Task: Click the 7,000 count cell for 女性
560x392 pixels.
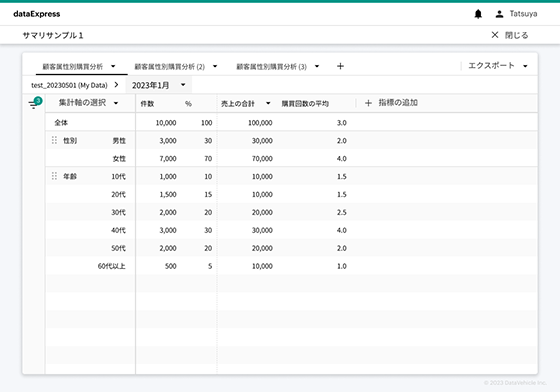Action: click(x=168, y=159)
